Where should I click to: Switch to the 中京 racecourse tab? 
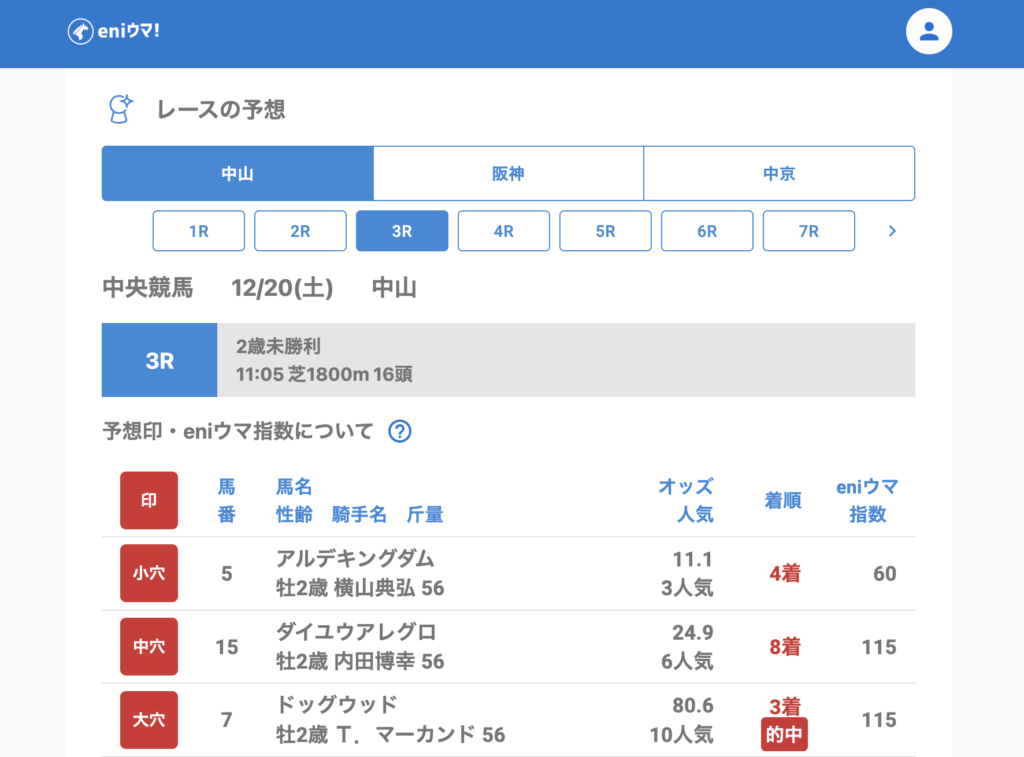(779, 174)
